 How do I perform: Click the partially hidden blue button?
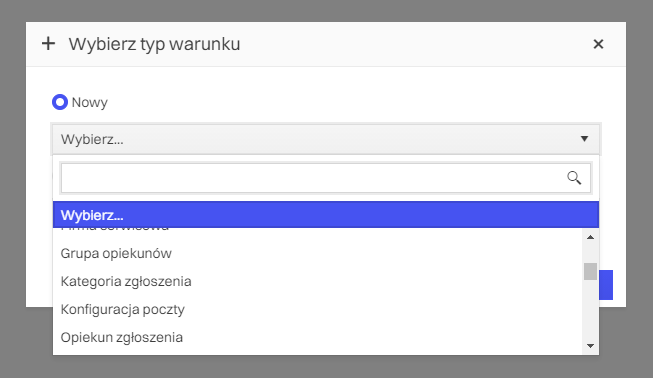pyautogui.click(x=606, y=285)
